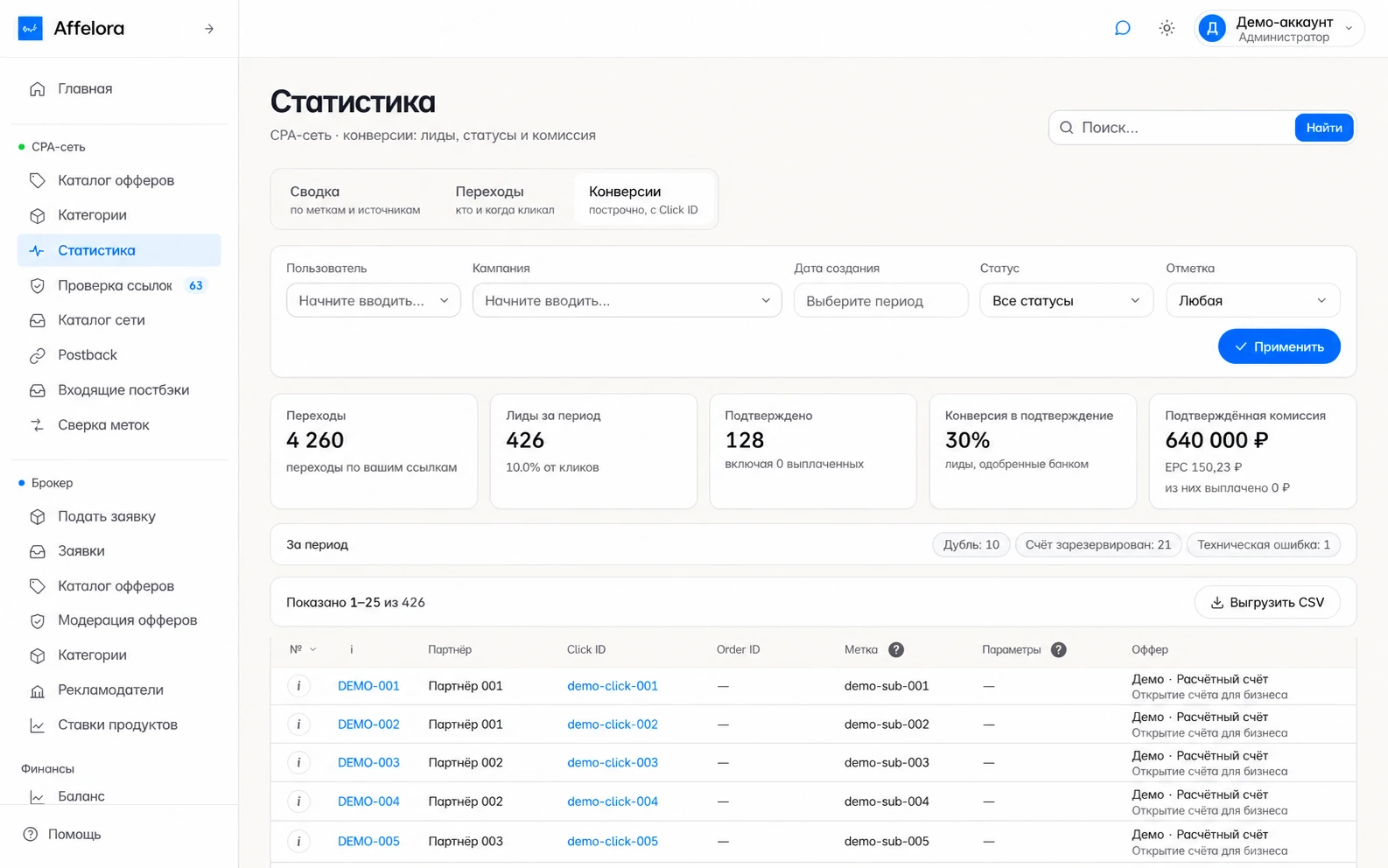Click the 4 260 Переходы value
The image size is (1388, 868).
(315, 440)
